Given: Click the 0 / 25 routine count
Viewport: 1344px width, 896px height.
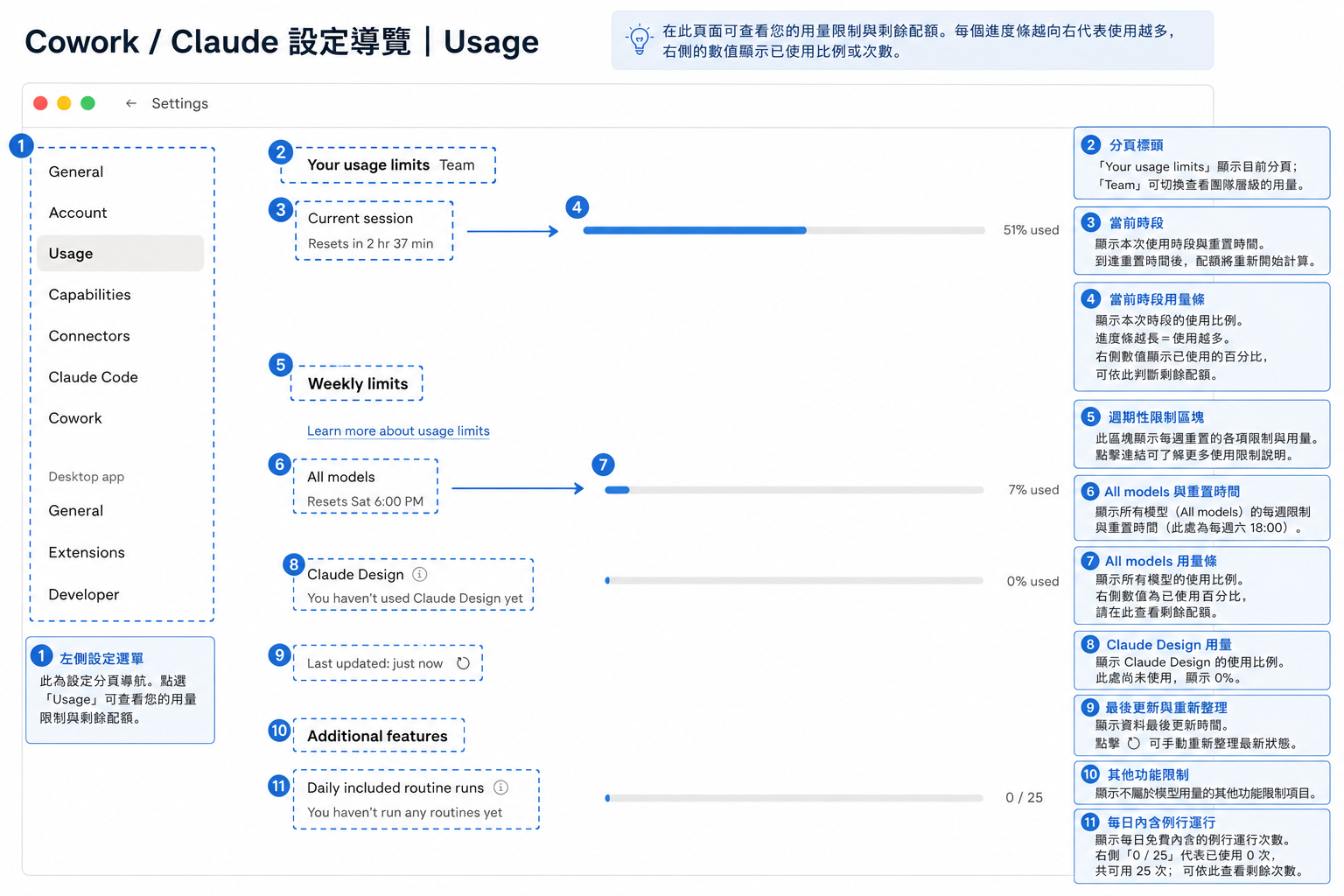Looking at the screenshot, I should click(x=1024, y=797).
